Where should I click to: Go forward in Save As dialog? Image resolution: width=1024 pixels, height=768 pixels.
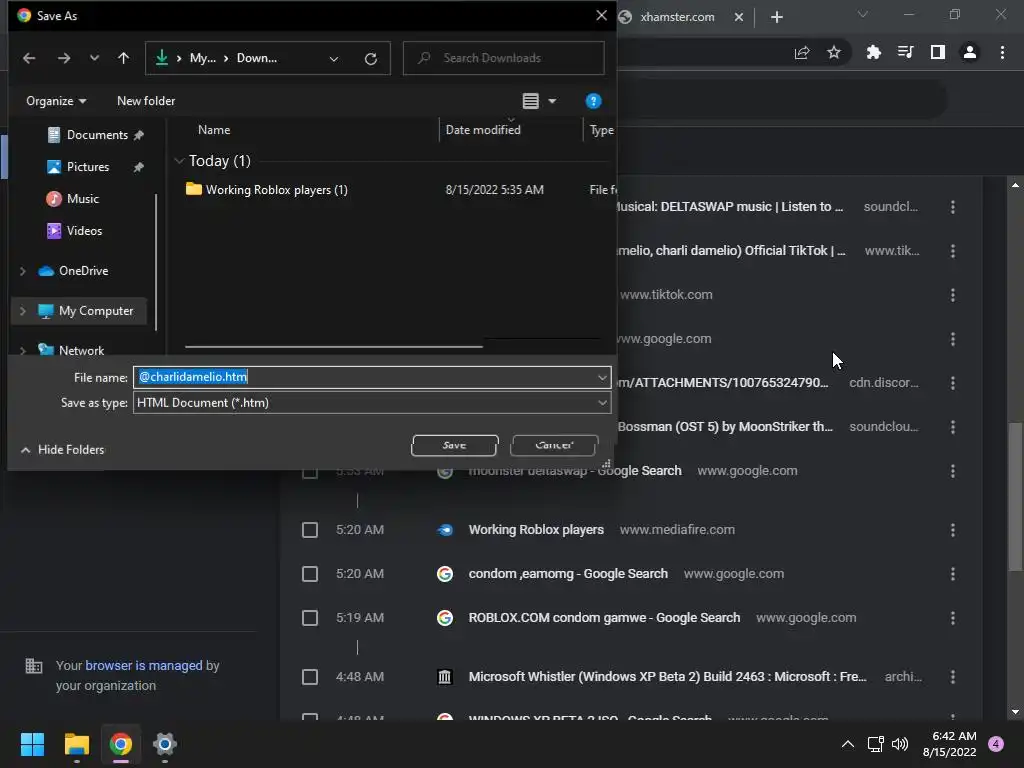[x=63, y=58]
